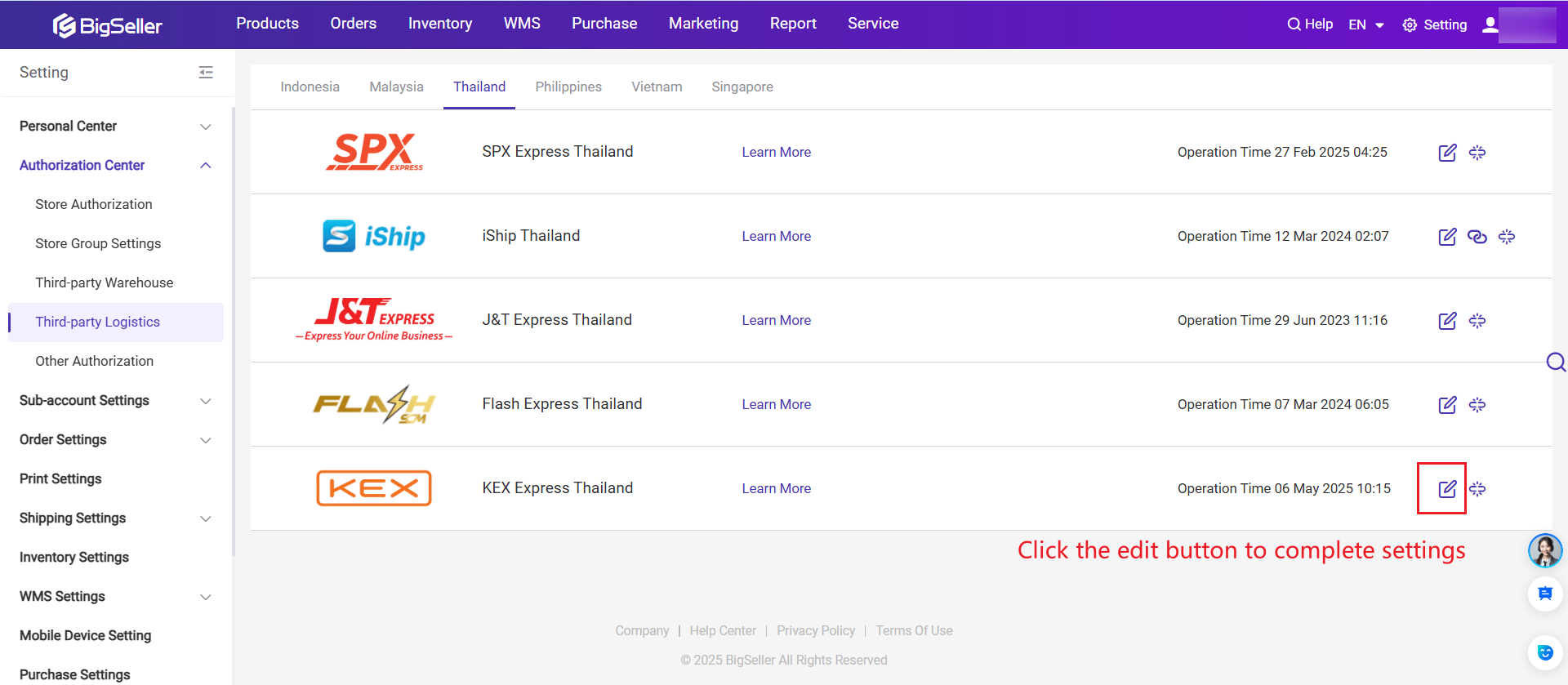Unlink KEX Express Thailand authorization icon

1477,489
